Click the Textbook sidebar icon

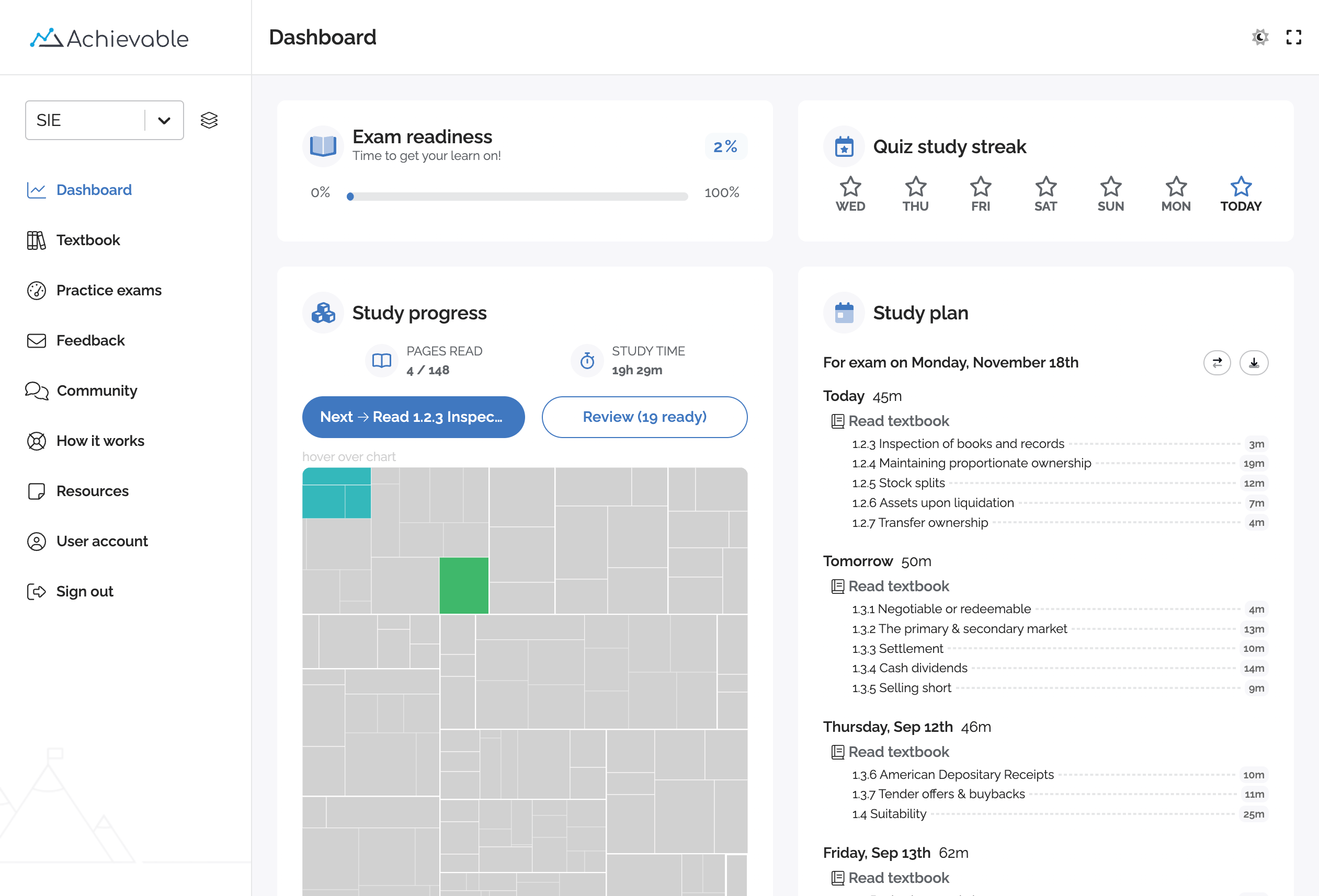(36, 240)
